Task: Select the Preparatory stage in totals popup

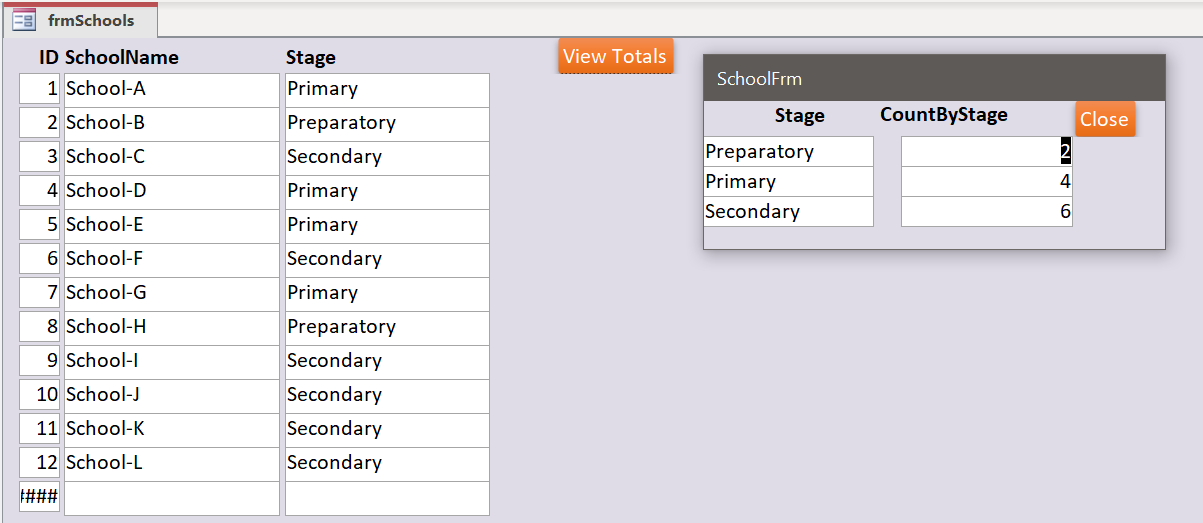Action: [787, 152]
